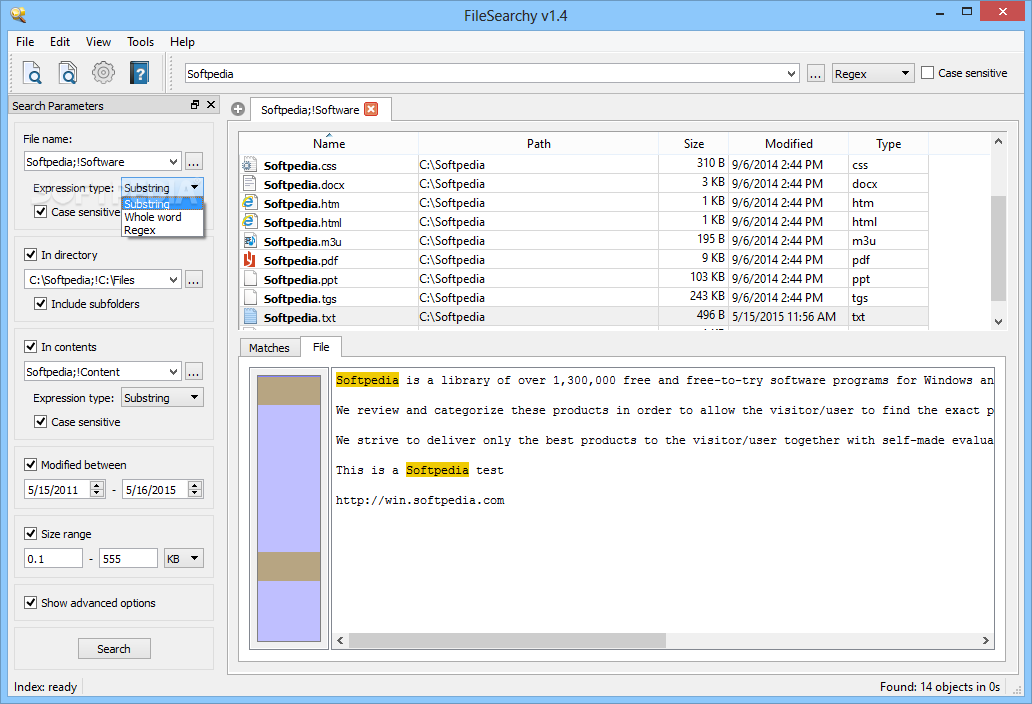Click the icon of the Softpedia.html file
This screenshot has width=1032, height=704.
(249, 222)
